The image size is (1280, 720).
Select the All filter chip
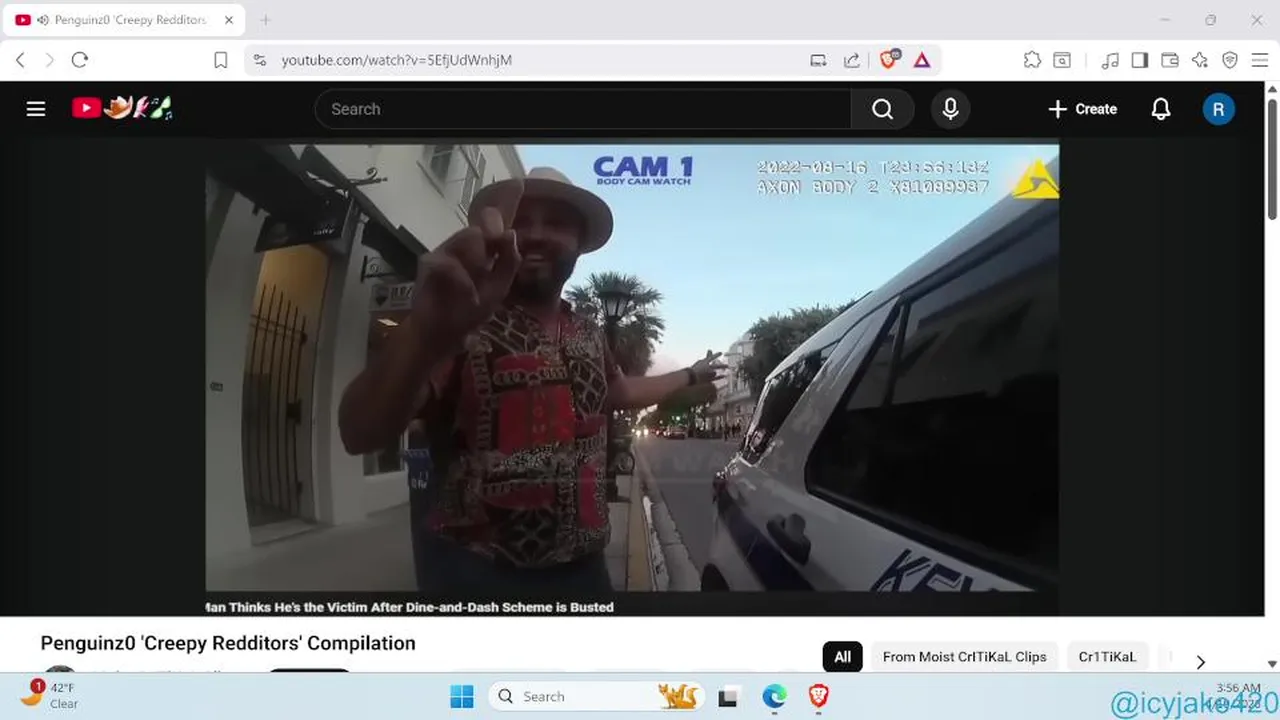coord(842,657)
